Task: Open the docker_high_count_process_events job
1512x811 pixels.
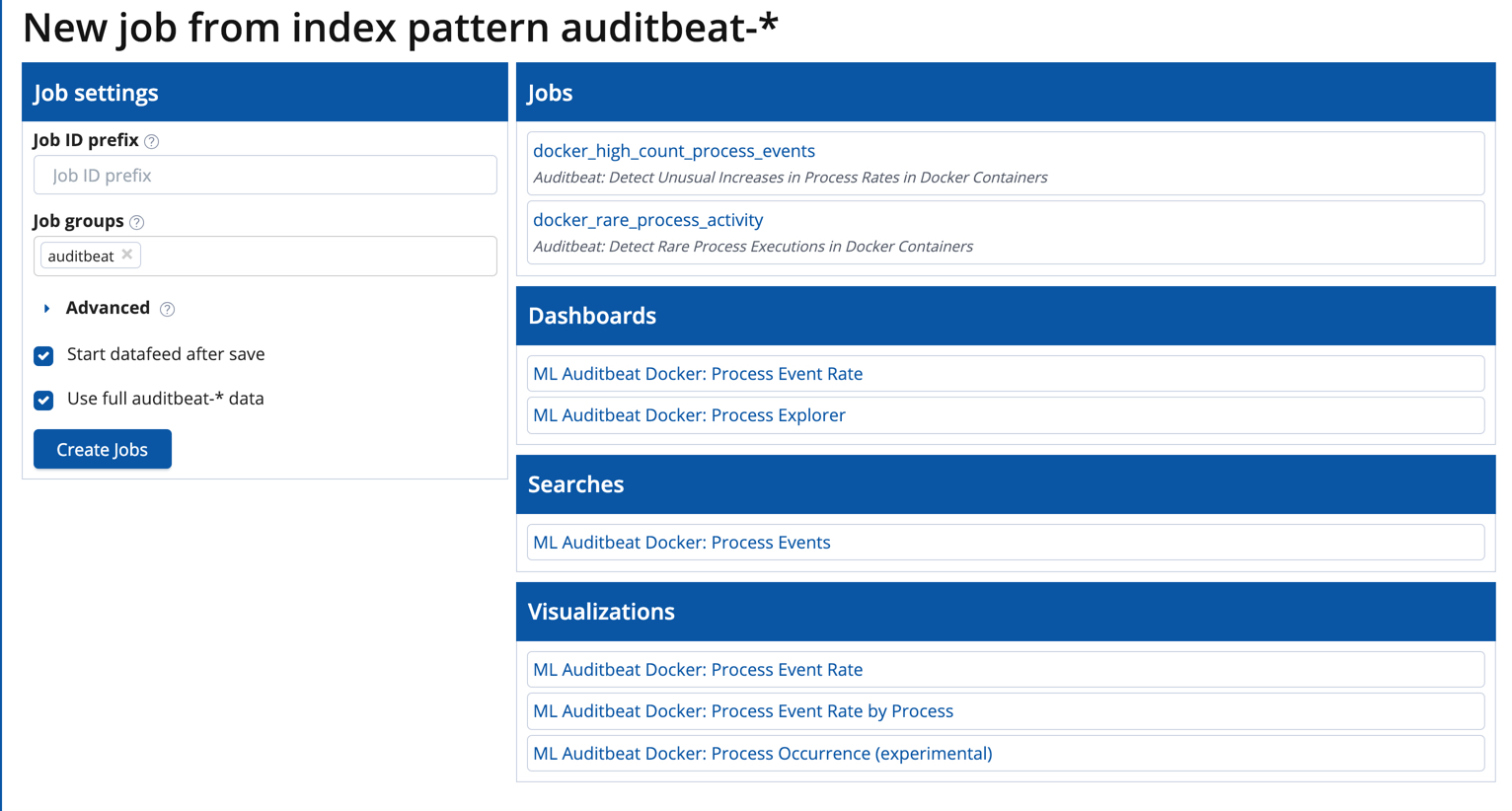Action: tap(674, 150)
